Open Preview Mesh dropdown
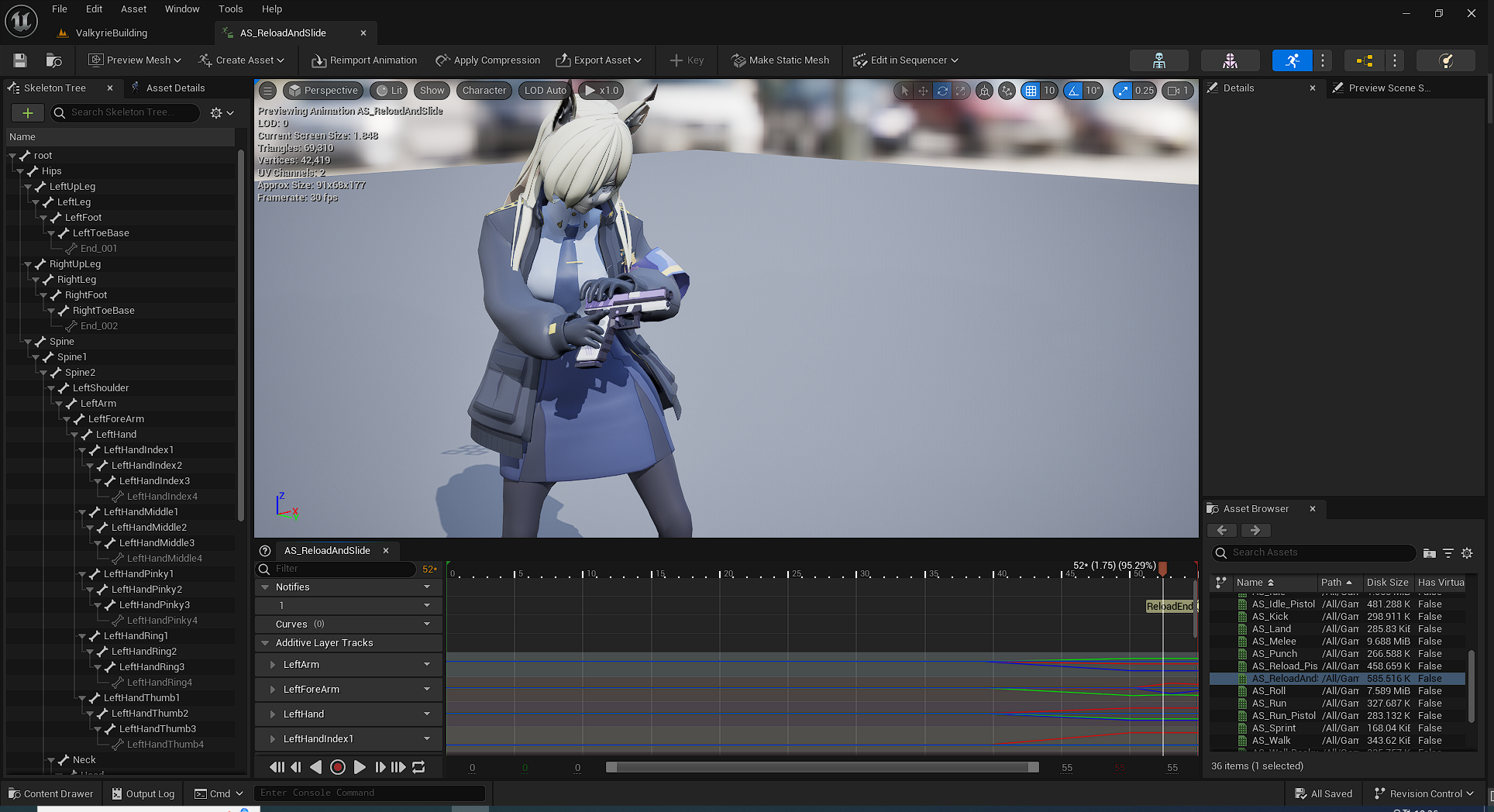 (x=135, y=60)
